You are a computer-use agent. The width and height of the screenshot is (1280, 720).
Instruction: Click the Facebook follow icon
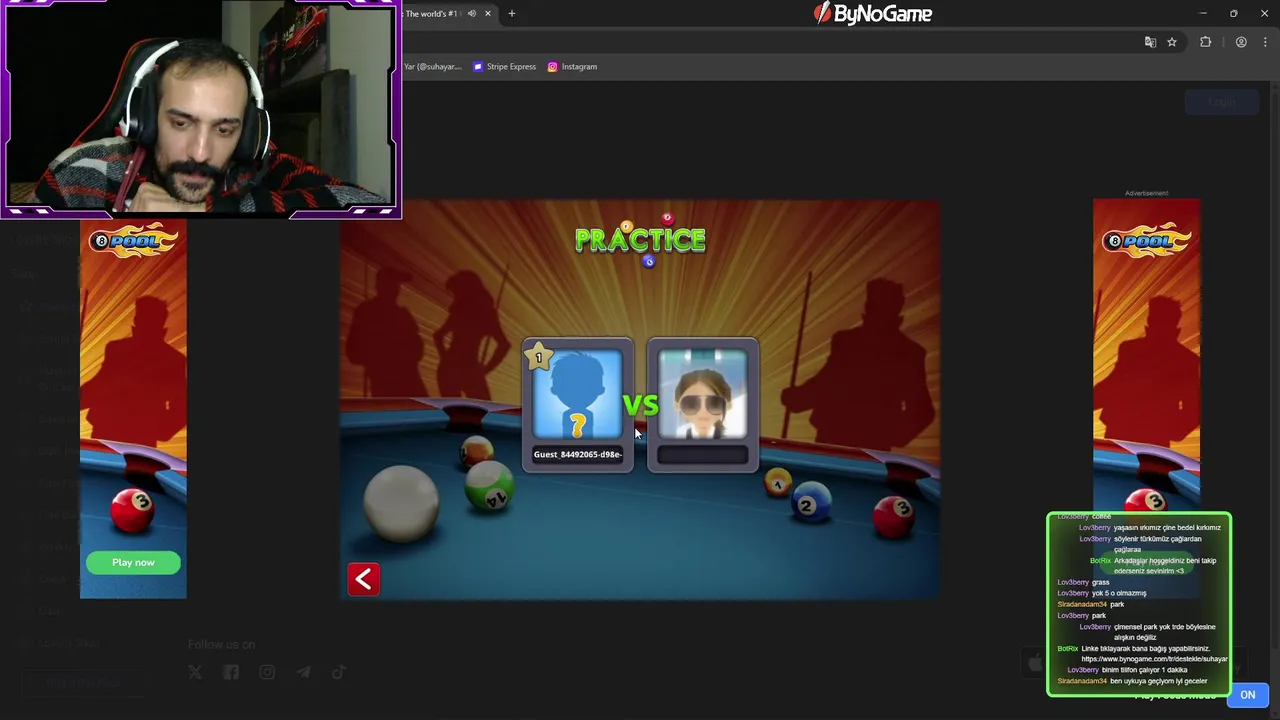(231, 672)
